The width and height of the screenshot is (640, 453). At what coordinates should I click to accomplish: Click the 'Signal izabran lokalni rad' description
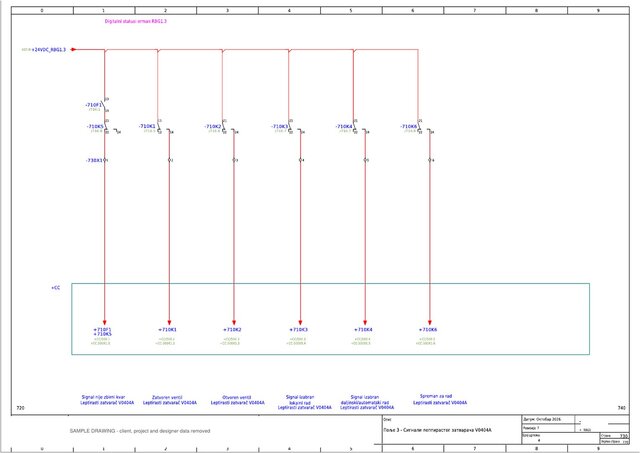point(300,400)
